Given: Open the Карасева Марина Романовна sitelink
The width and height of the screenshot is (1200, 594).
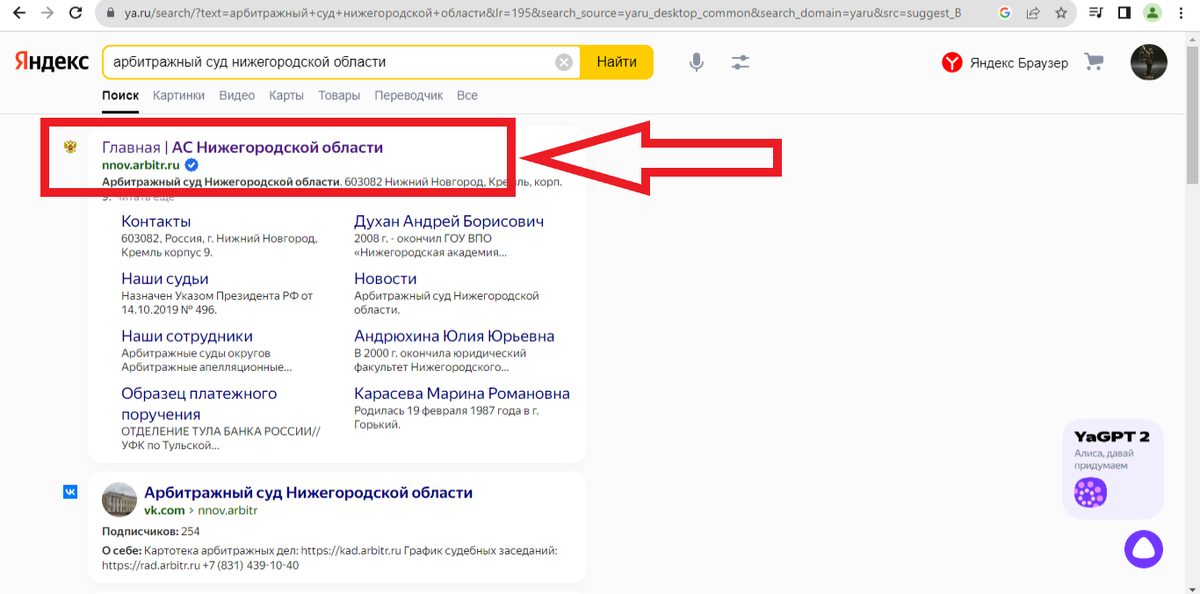Looking at the screenshot, I should click(x=462, y=394).
